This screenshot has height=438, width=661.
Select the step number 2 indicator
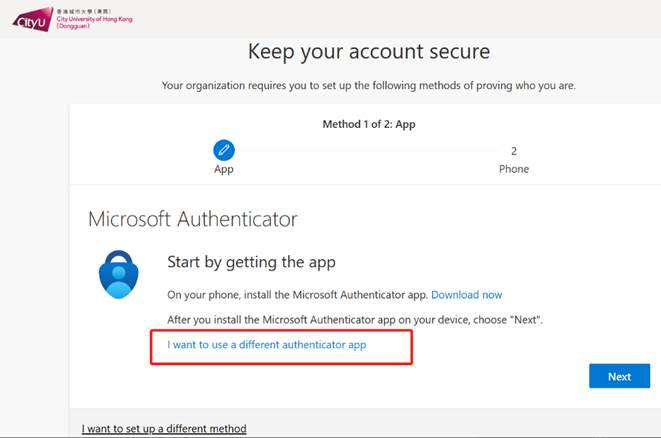pyautogui.click(x=514, y=151)
